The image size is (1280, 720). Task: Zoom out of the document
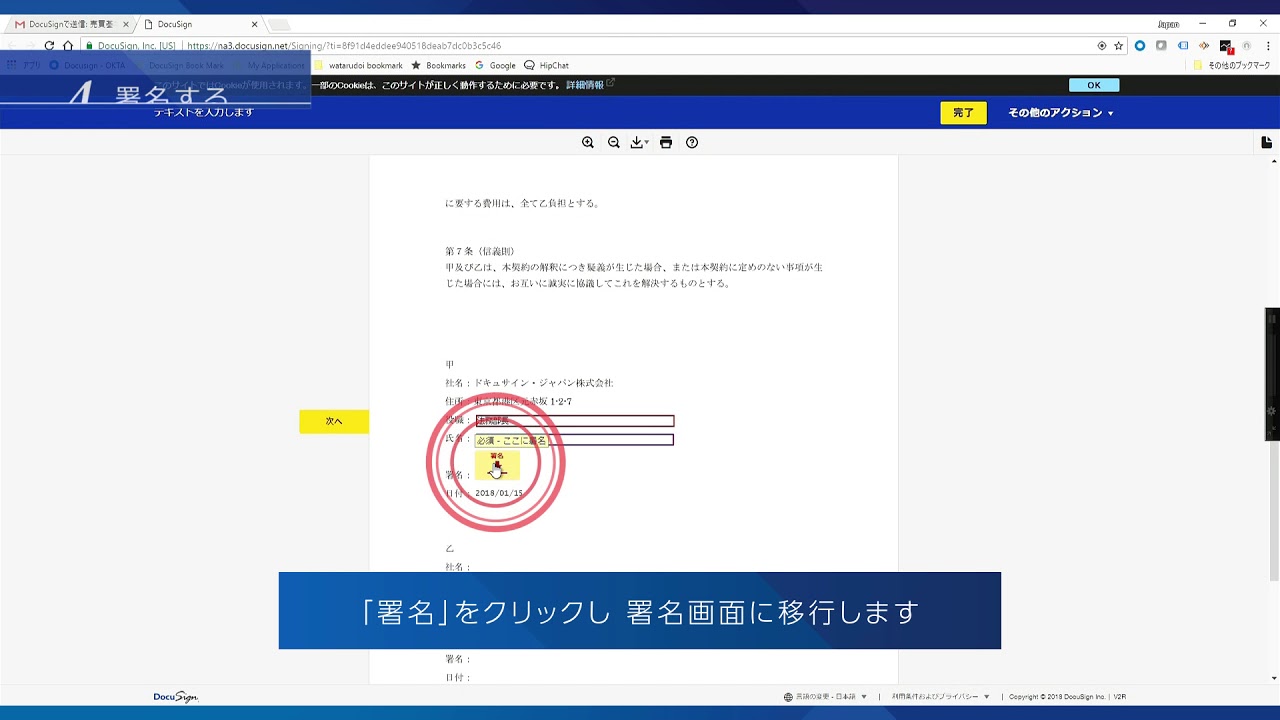[614, 142]
